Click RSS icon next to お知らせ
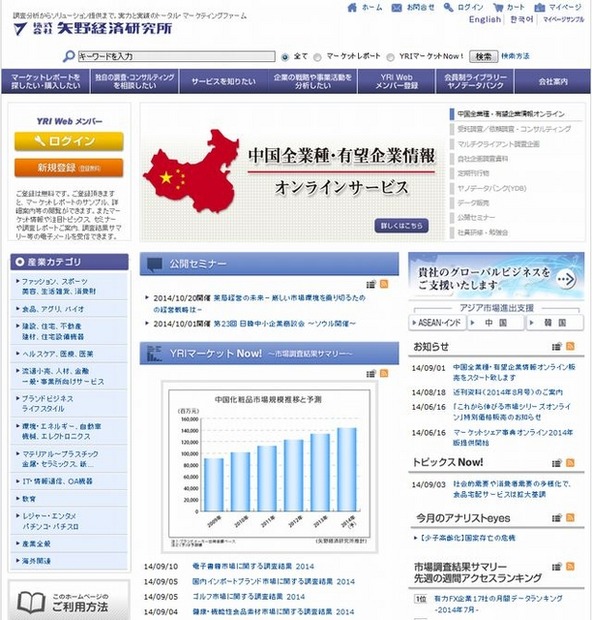This screenshot has width=592, height=620. tap(570, 346)
